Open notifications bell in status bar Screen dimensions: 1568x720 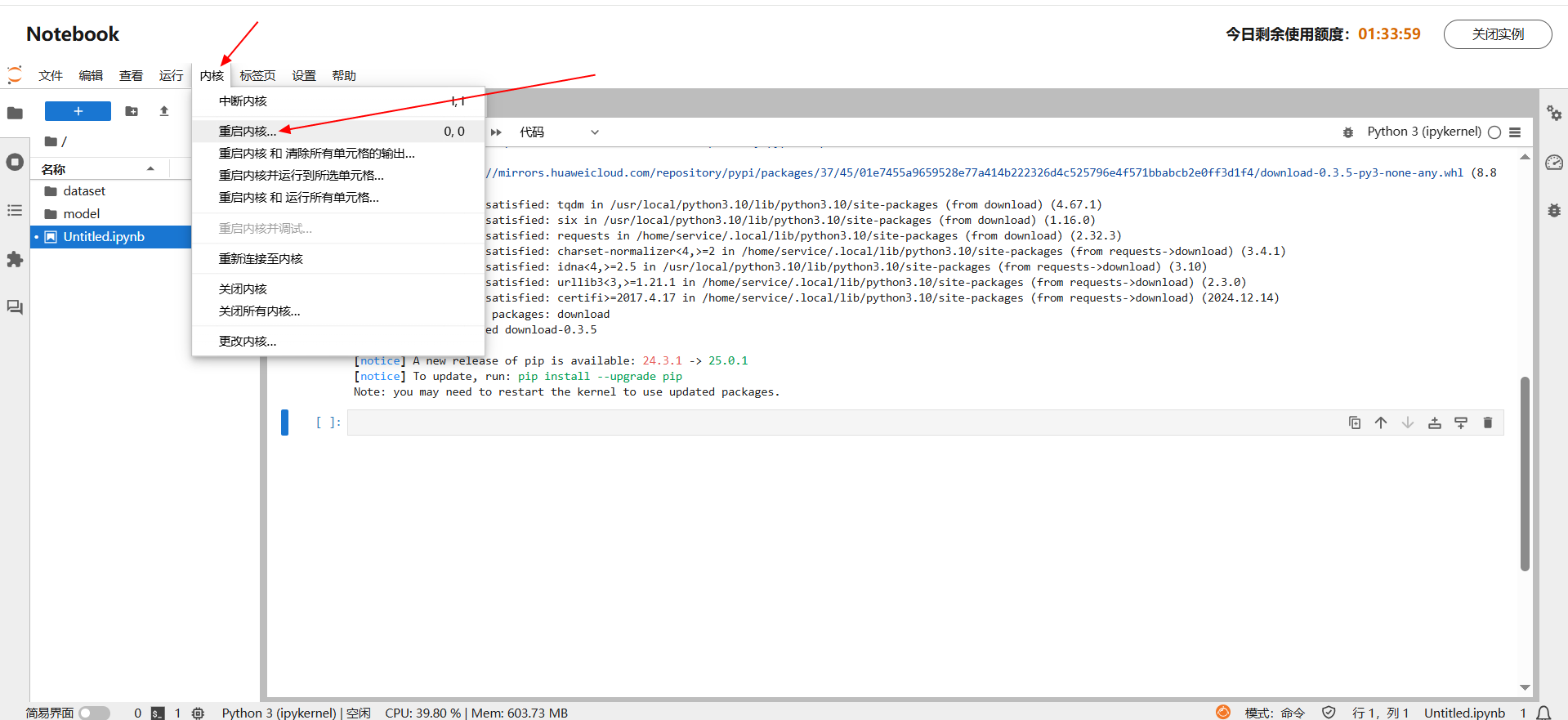(x=1543, y=713)
